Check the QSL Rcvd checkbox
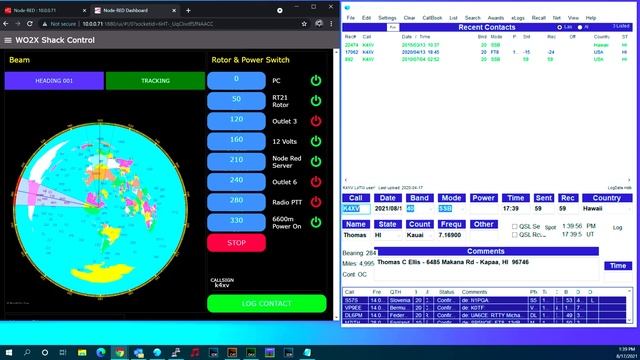640x360 pixels. 515,235
